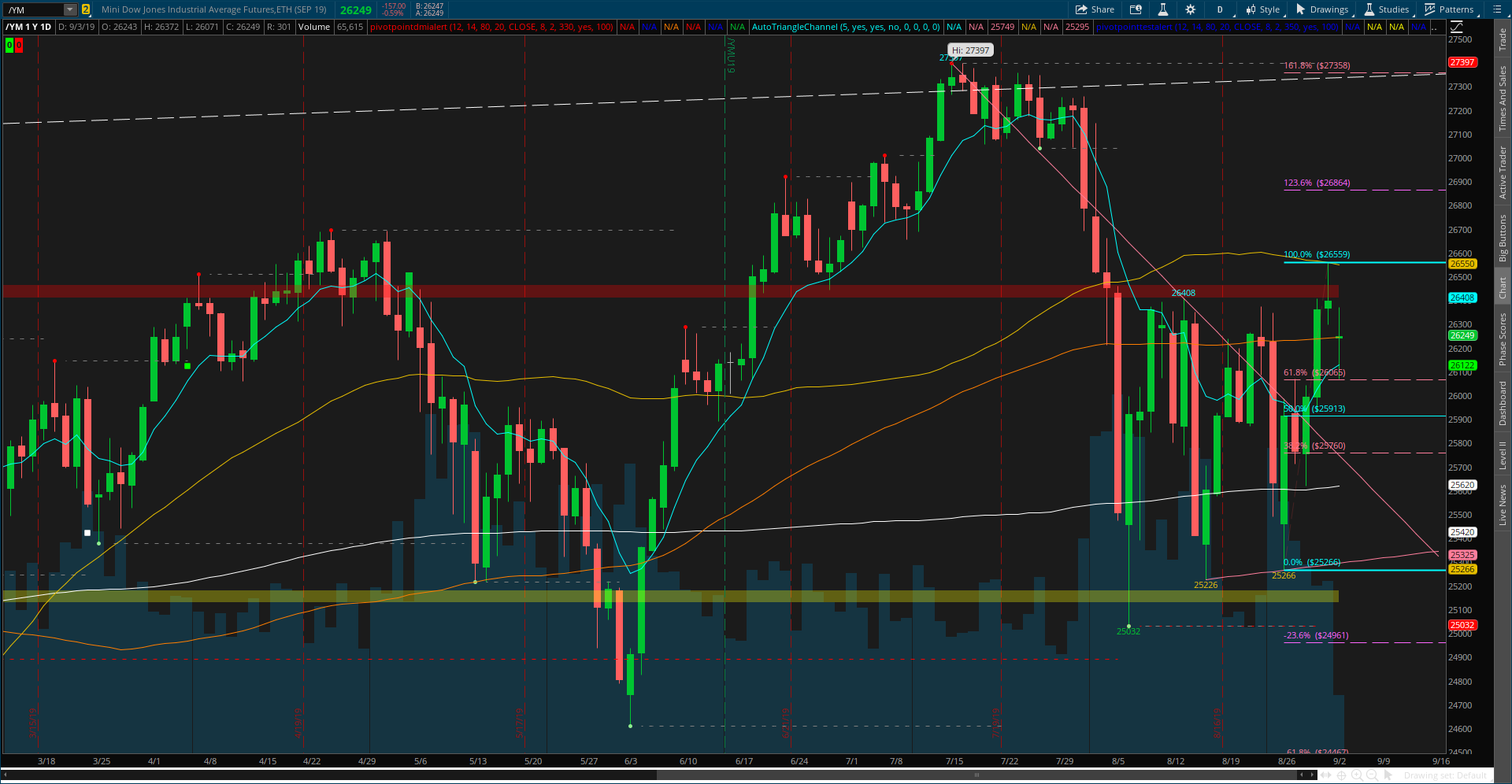Click the zoom in magnifier icon
The image size is (1512, 784).
[x=1357, y=775]
